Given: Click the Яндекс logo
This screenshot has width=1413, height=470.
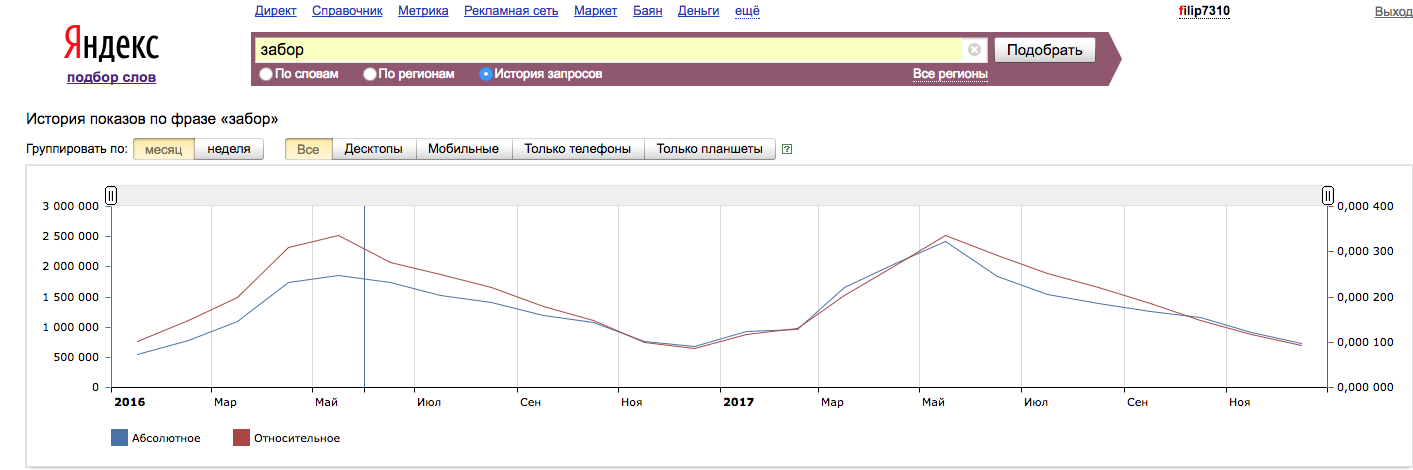Looking at the screenshot, I should (x=111, y=45).
